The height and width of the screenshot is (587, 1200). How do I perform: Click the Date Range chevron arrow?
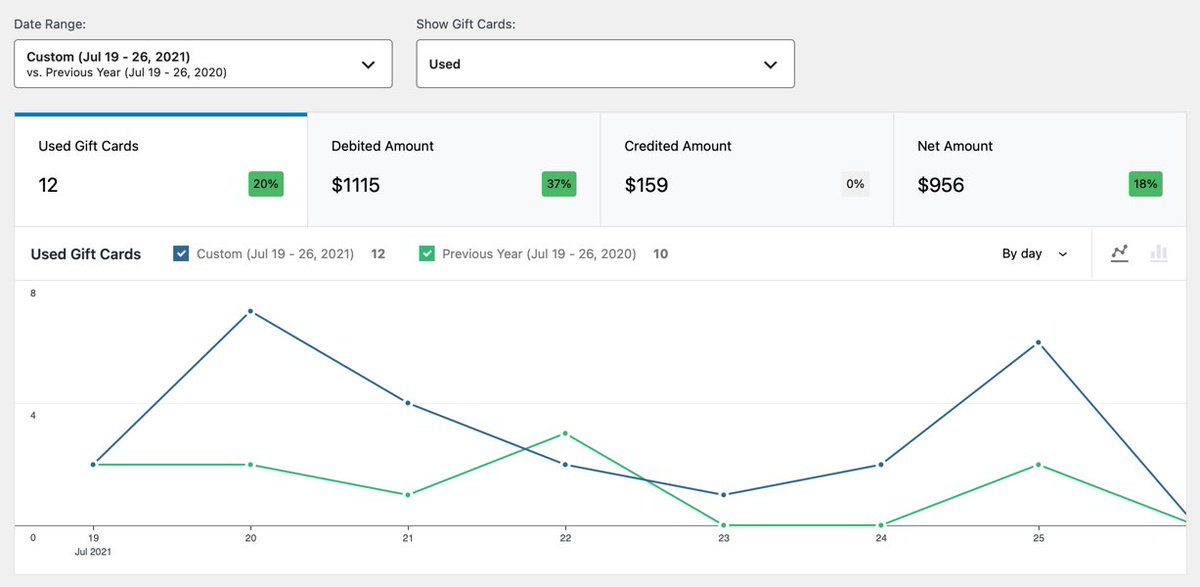click(x=368, y=64)
